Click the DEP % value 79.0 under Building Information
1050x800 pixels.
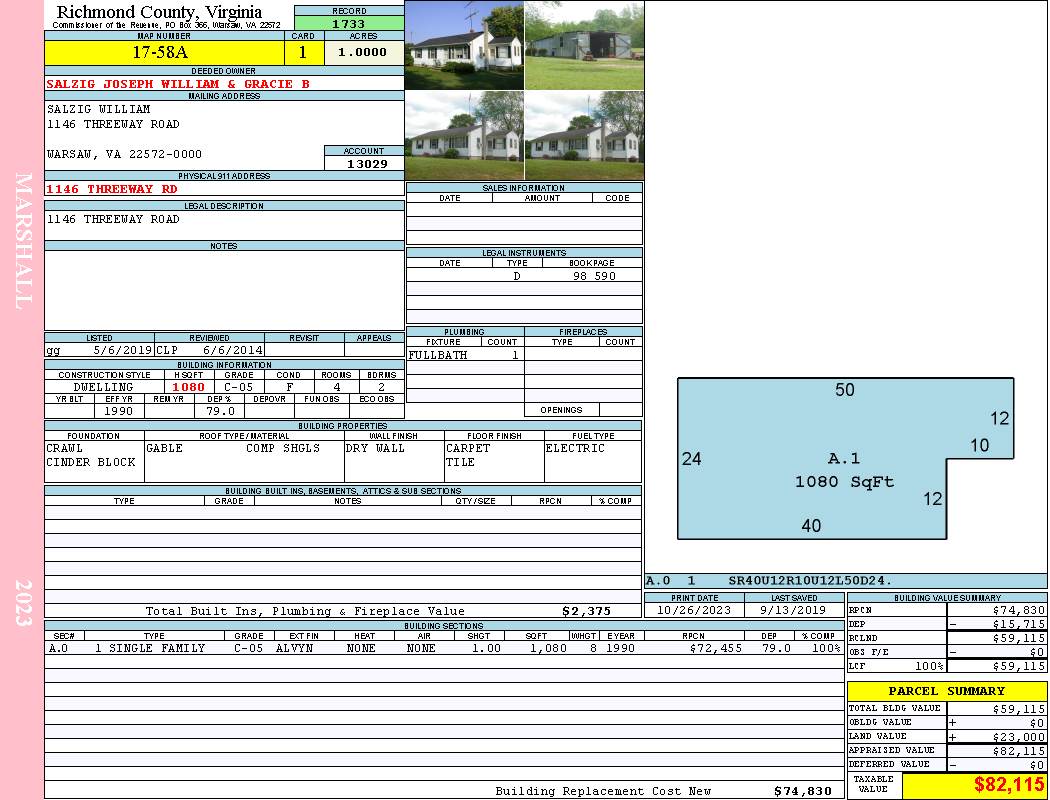pyautogui.click(x=220, y=411)
